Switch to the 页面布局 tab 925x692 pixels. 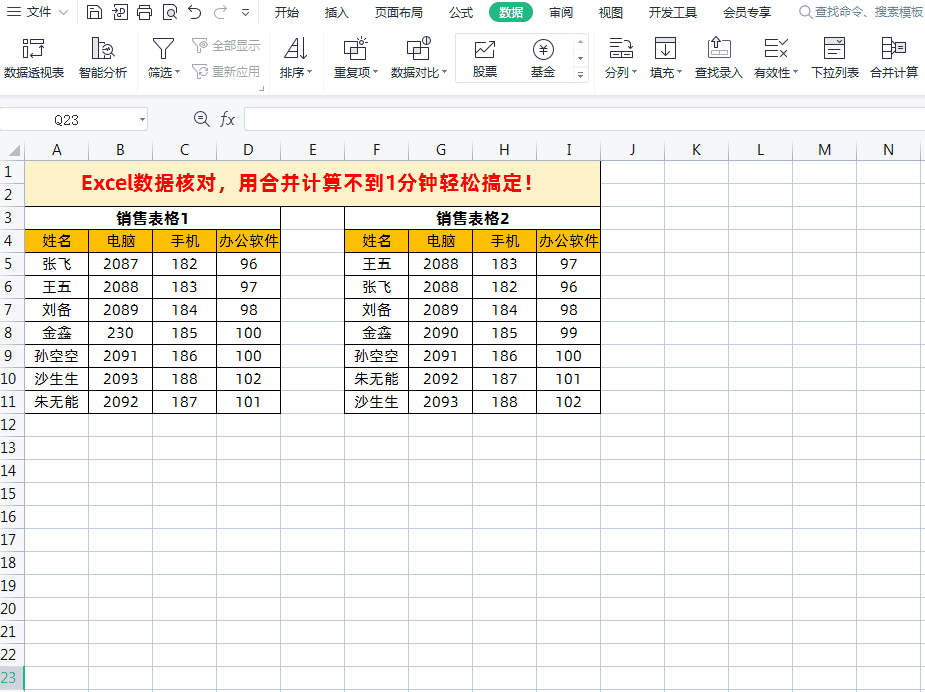click(x=398, y=12)
